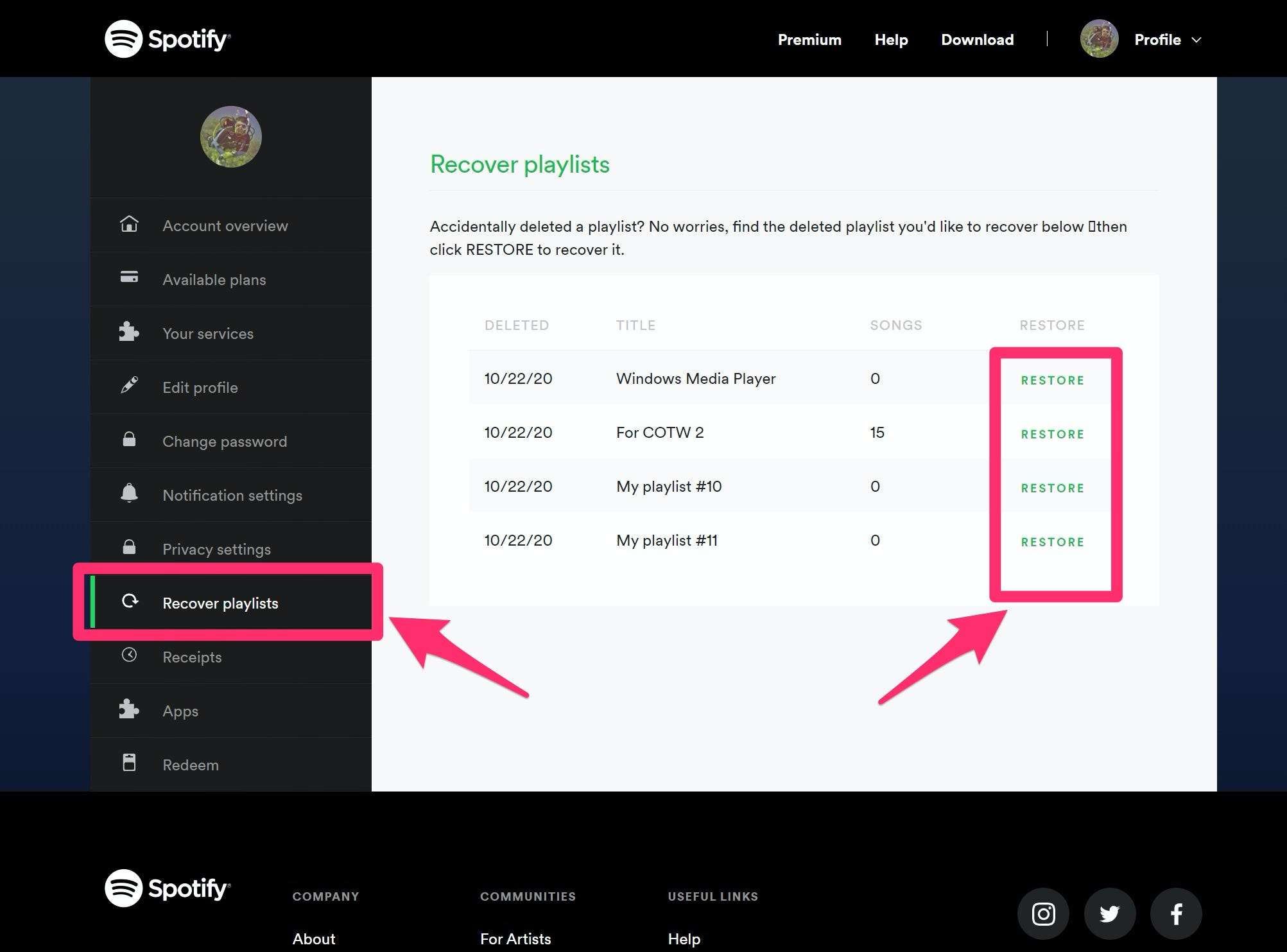Click the Help navigation menu item

coord(891,38)
